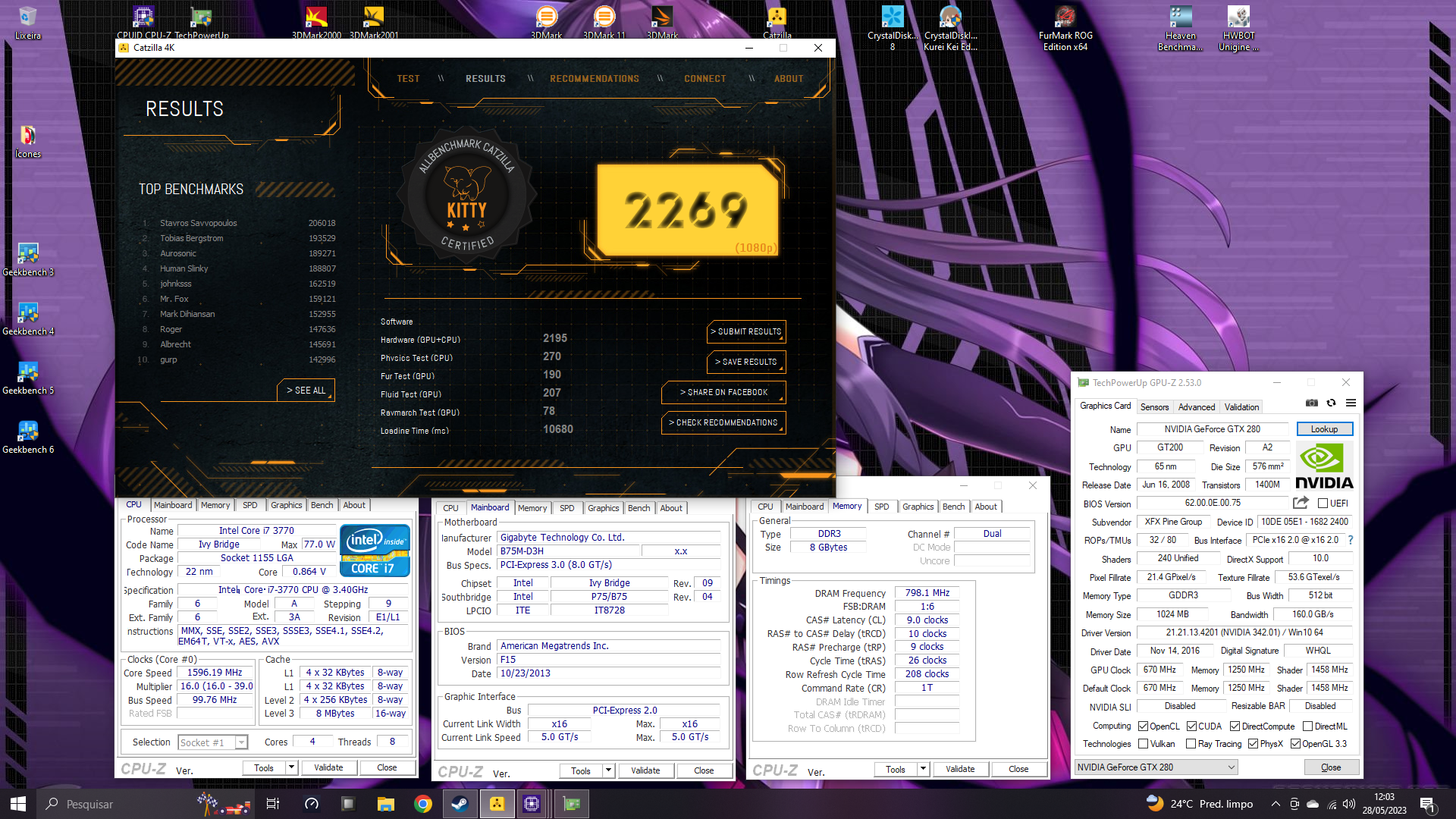Viewport: 1456px width, 819px height.
Task: Open the Lixeira recycle bin icon
Action: pyautogui.click(x=28, y=24)
